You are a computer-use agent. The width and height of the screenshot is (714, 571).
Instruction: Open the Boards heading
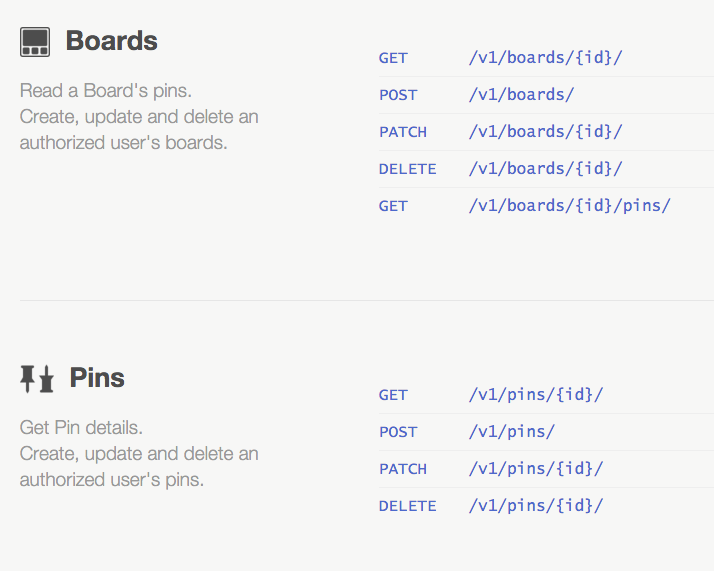(x=112, y=41)
